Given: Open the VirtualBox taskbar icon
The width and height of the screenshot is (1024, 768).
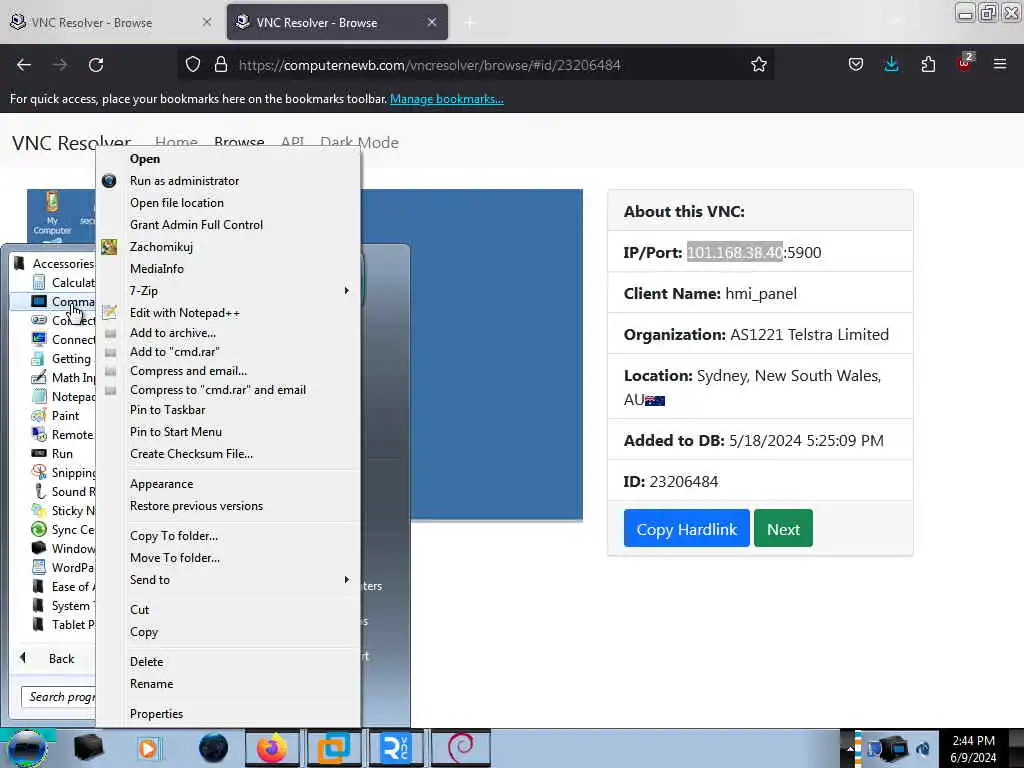Looking at the screenshot, I should coord(334,748).
